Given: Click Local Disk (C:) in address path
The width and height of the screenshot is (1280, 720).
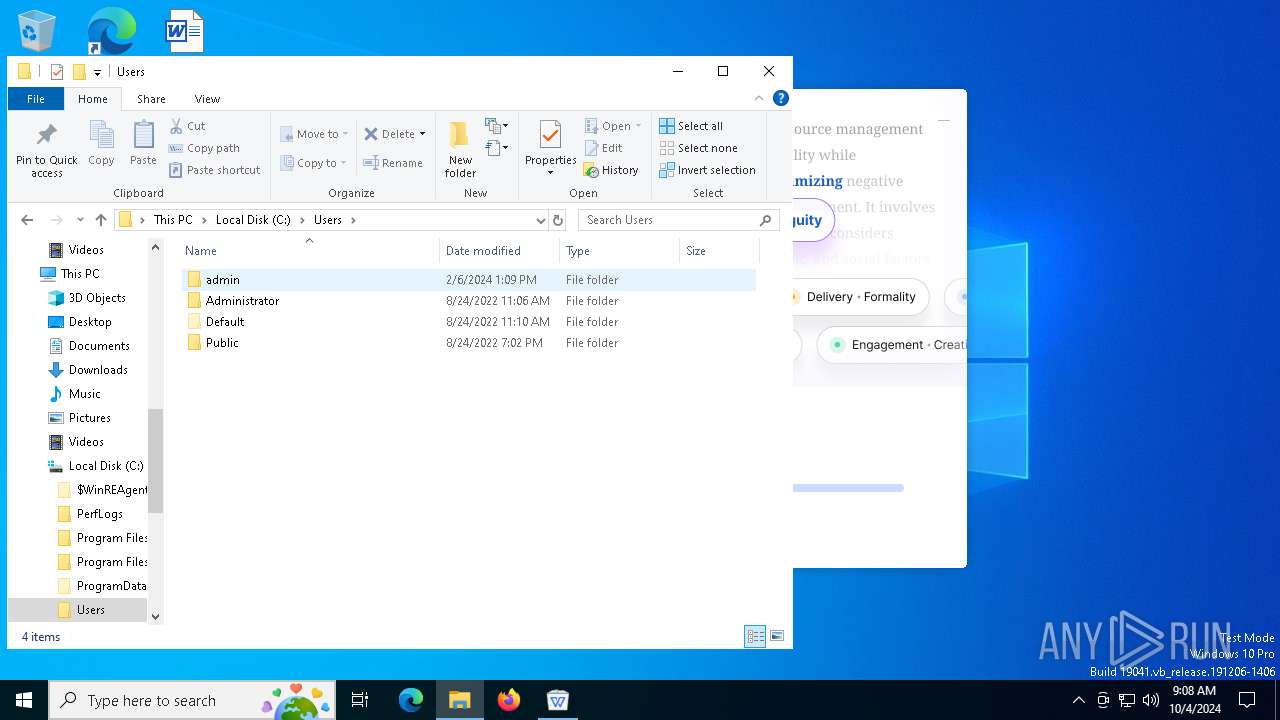Looking at the screenshot, I should pos(253,220).
